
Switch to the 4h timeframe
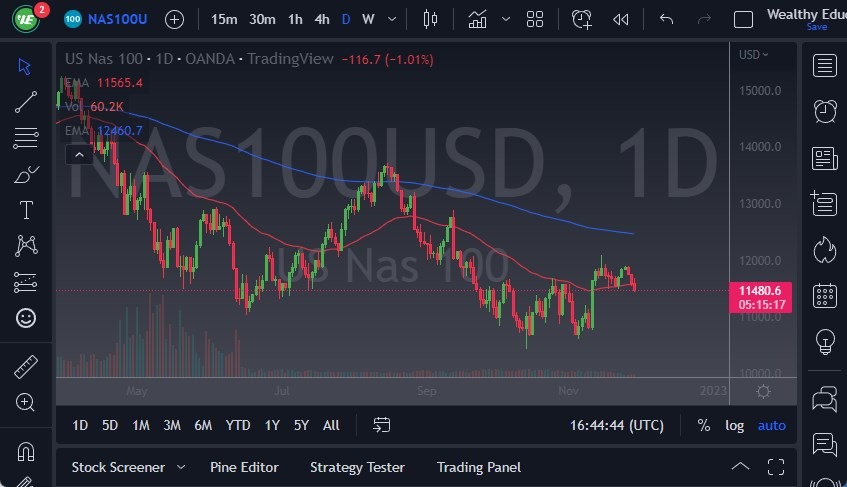pos(322,19)
